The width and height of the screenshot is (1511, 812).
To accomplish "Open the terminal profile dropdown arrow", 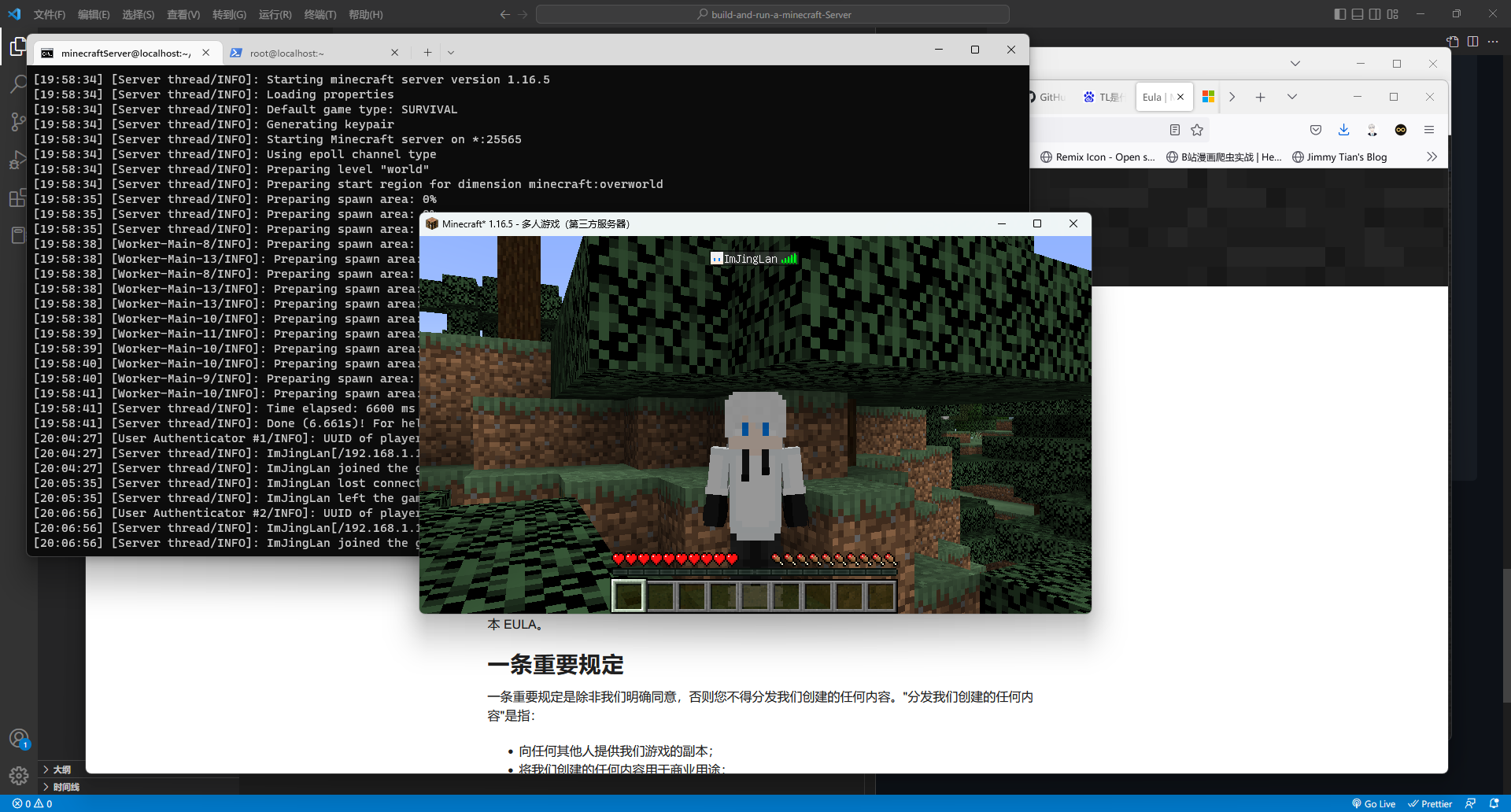I will click(451, 53).
